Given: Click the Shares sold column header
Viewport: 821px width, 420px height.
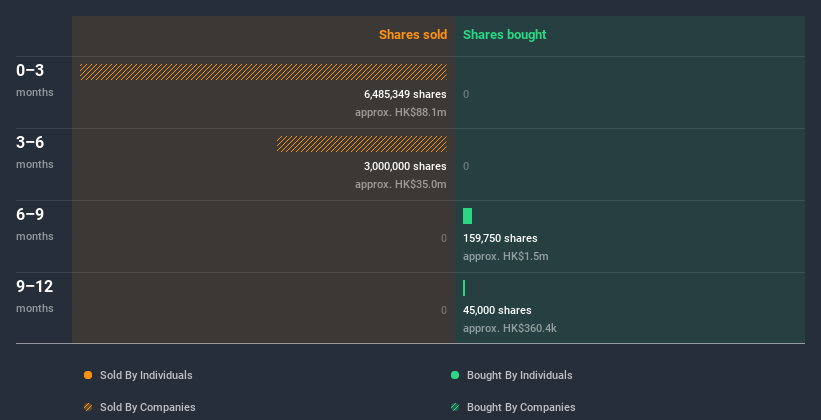Looking at the screenshot, I should point(413,35).
